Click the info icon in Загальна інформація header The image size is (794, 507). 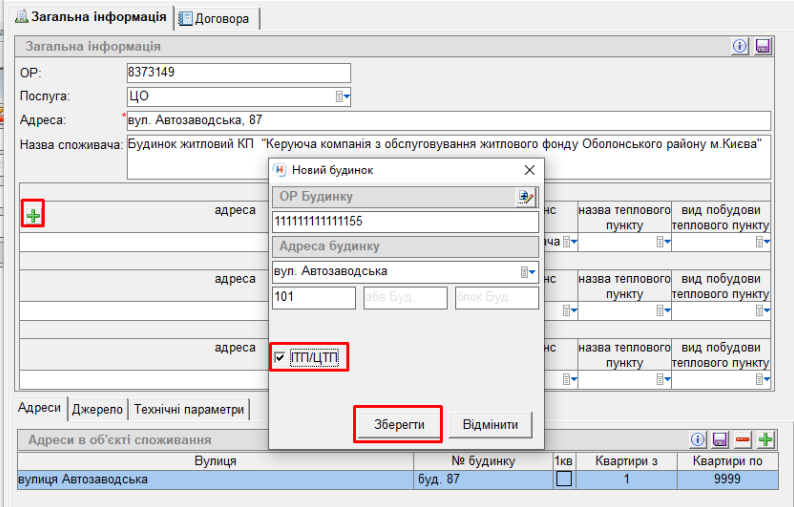click(740, 47)
